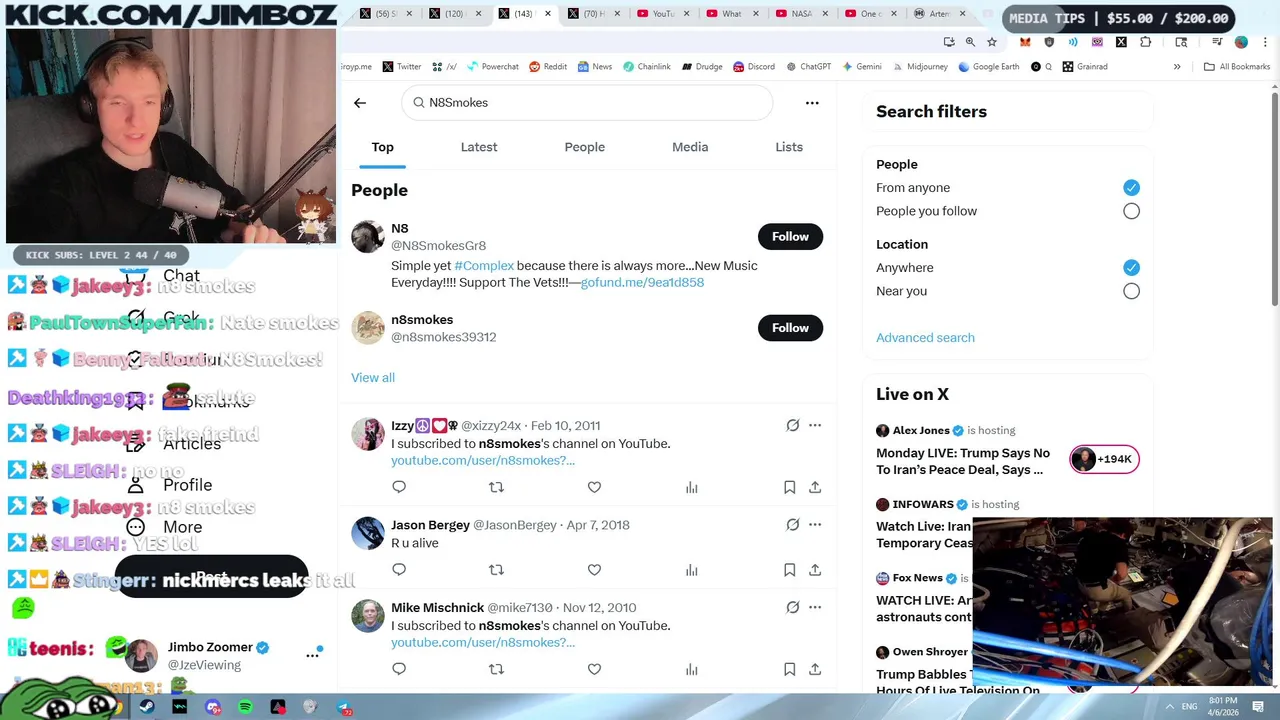Open the gofund.me link in N8's bio
Image resolution: width=1280 pixels, height=720 pixels.
click(642, 283)
